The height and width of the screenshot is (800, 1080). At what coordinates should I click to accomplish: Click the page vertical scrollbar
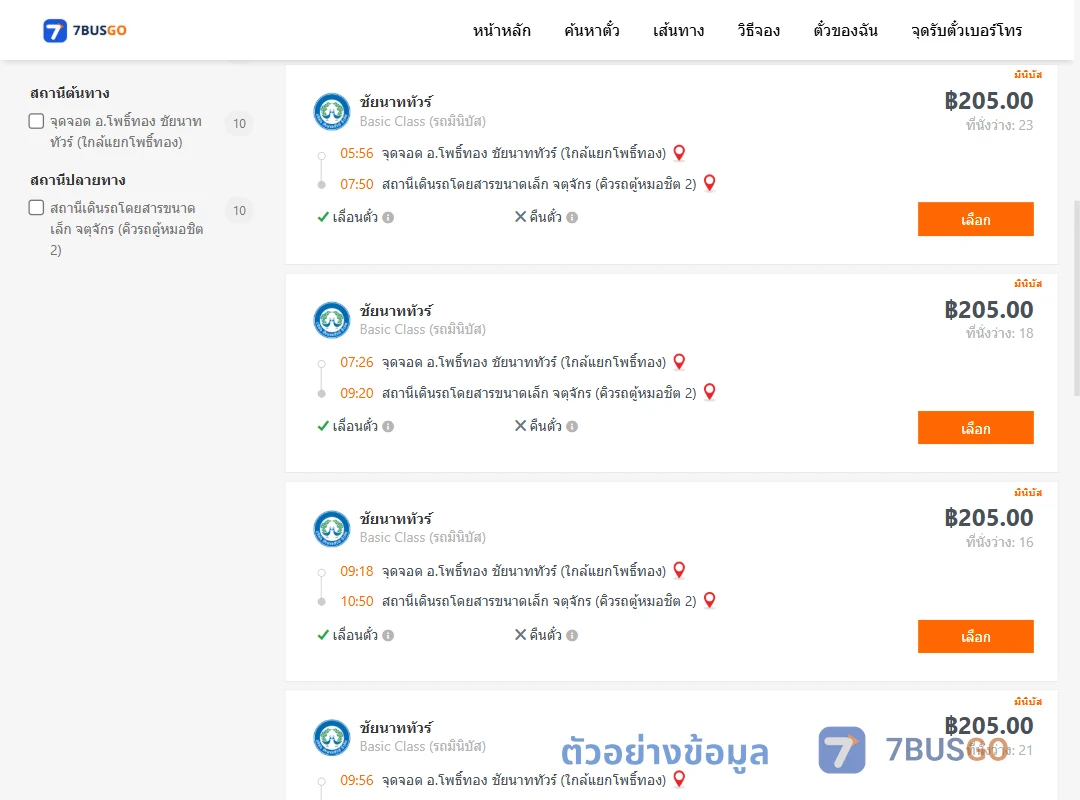[x=1077, y=298]
